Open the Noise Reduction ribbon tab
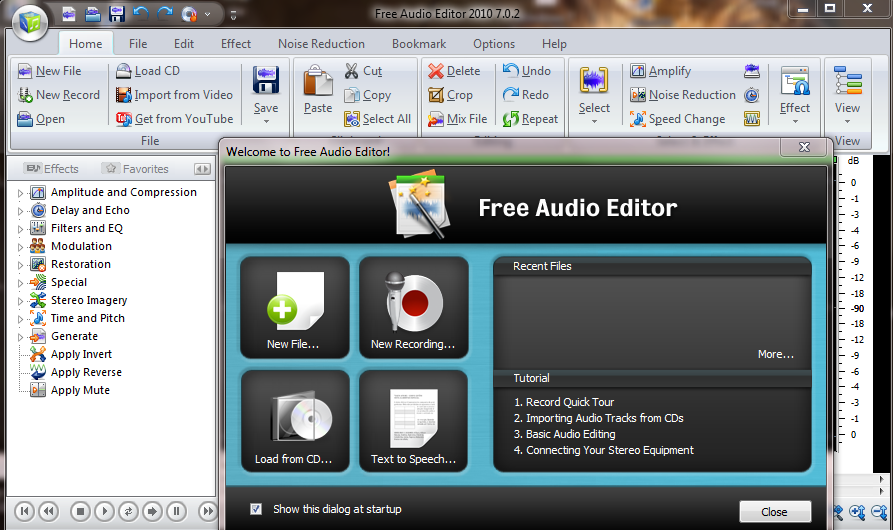Screen dimensions: 893x530 coord(321,44)
